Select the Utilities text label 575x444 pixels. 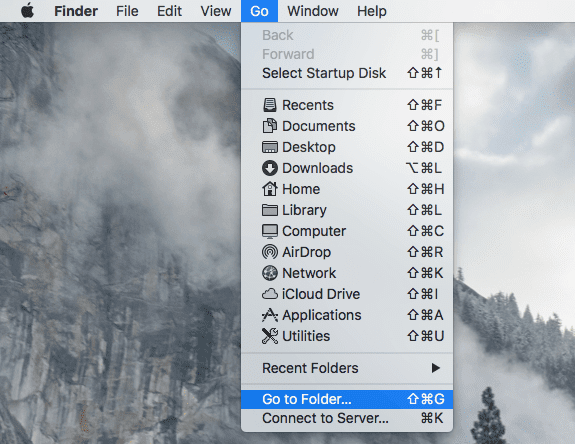pyautogui.click(x=306, y=336)
